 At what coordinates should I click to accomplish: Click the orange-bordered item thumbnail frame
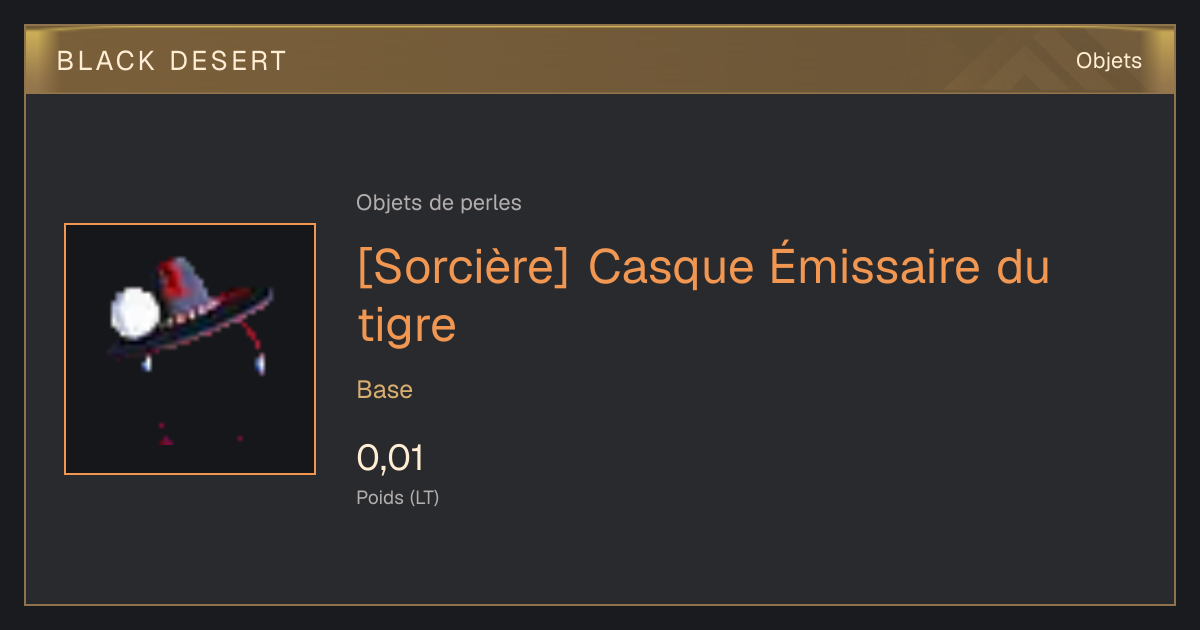190,349
